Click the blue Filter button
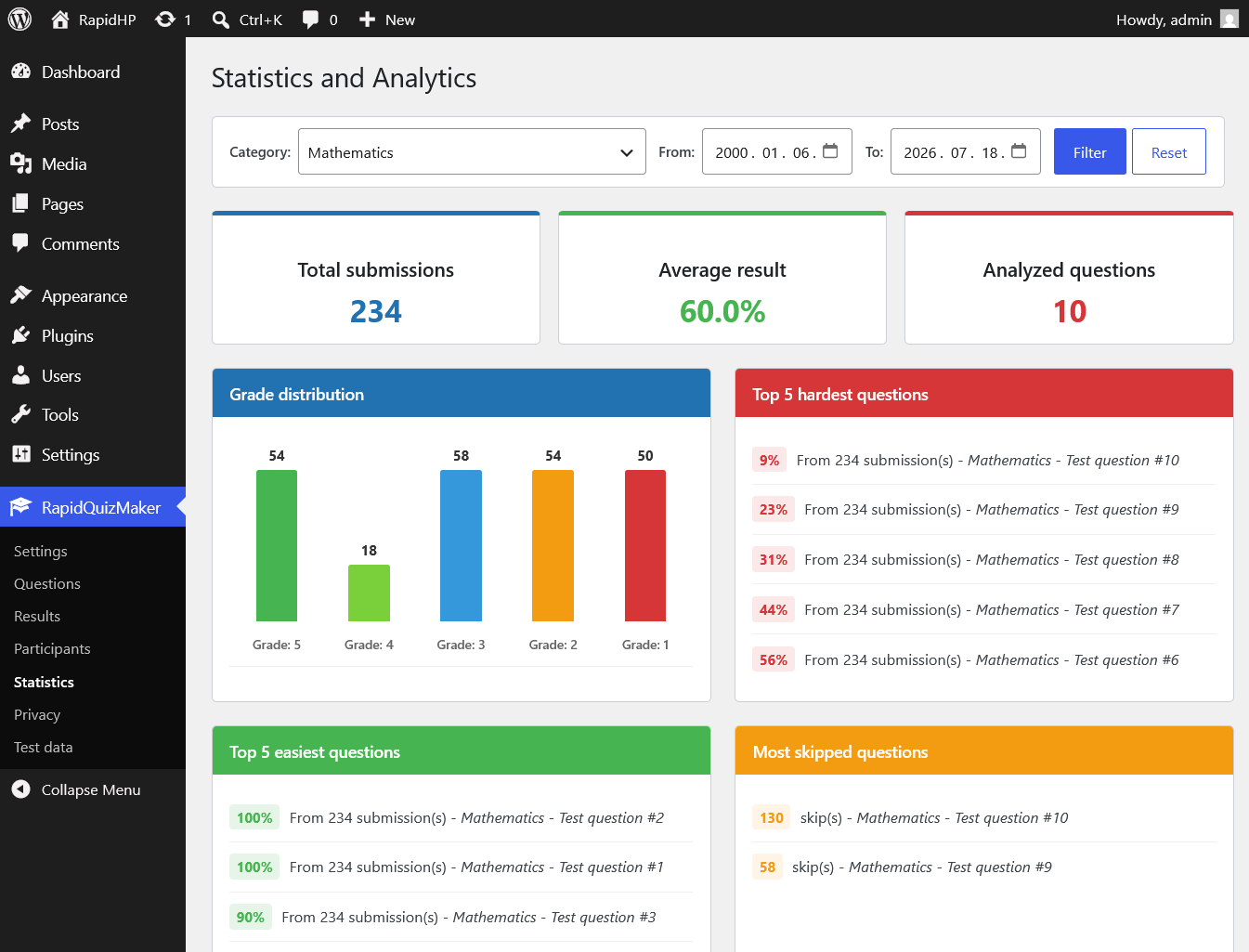Viewport: 1249px width, 952px height. [x=1090, y=151]
